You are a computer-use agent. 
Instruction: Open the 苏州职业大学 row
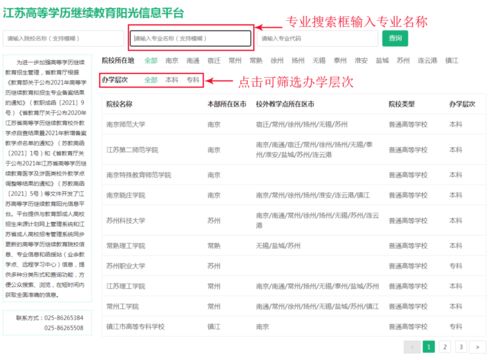tap(294, 266)
